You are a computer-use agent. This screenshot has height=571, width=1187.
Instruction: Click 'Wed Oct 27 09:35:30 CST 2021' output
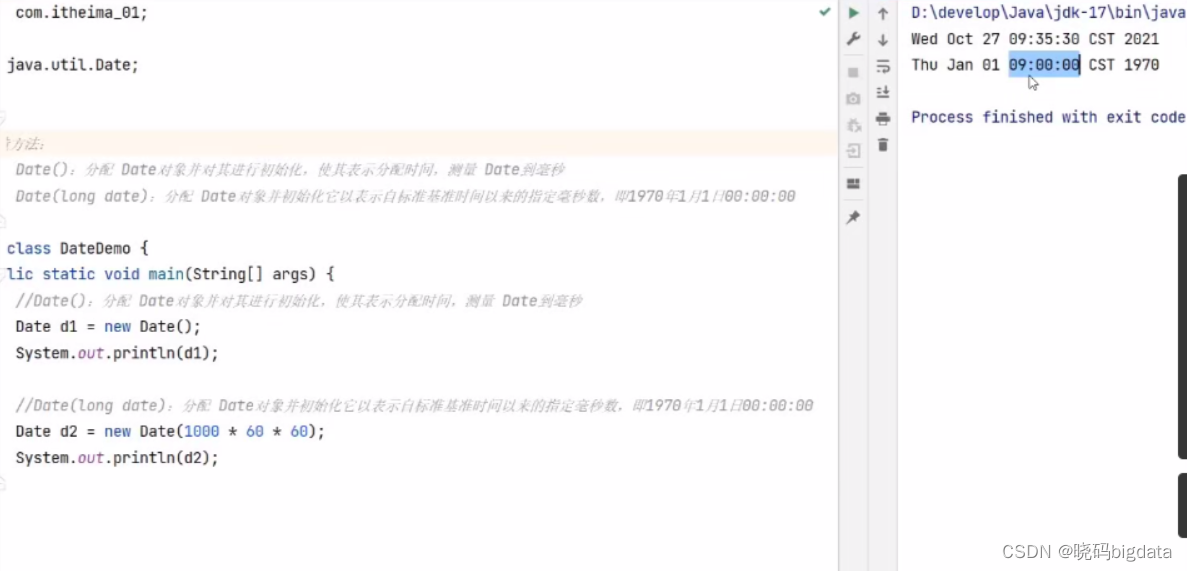[x=1035, y=39]
